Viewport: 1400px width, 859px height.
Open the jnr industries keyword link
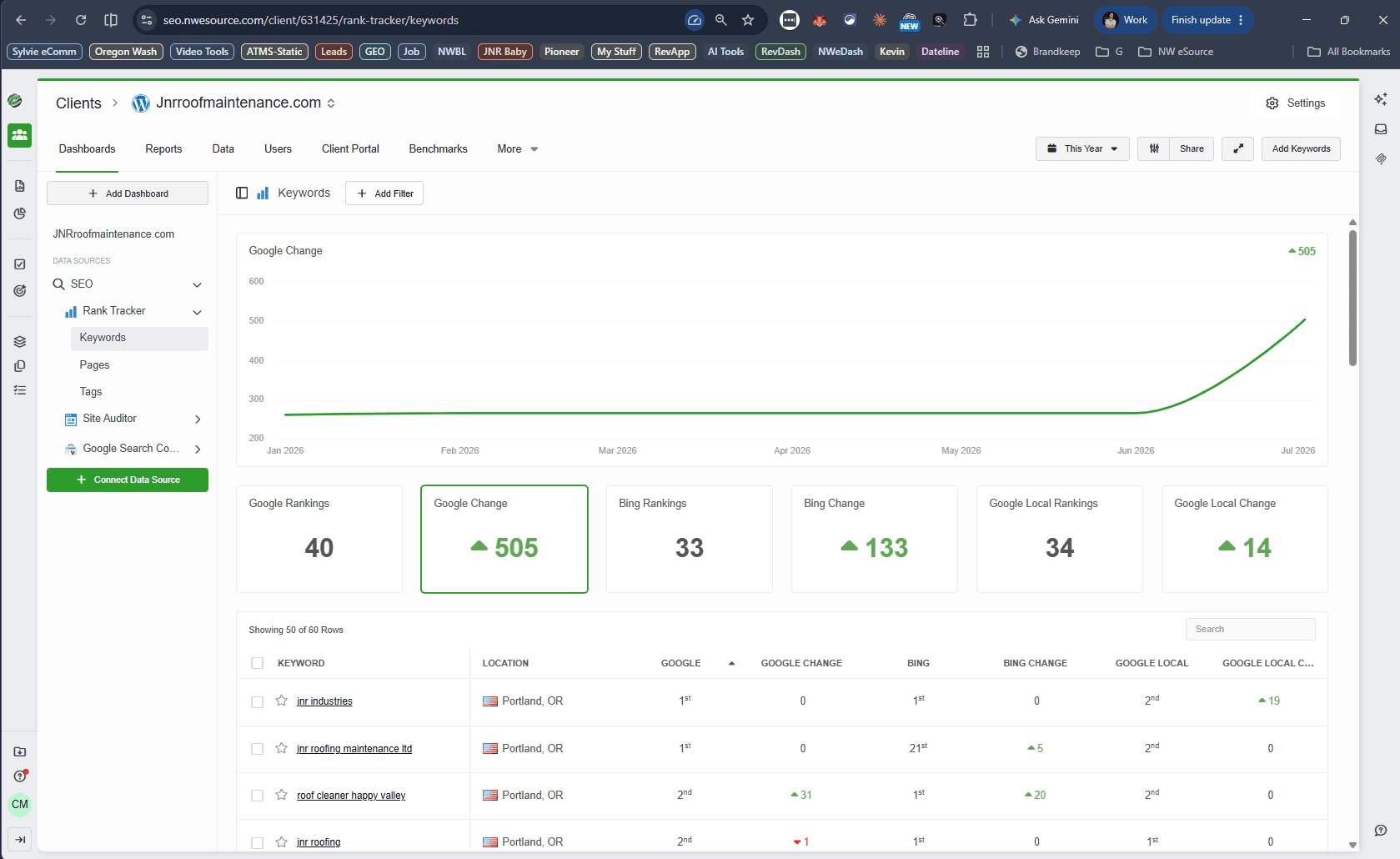pyautogui.click(x=324, y=701)
